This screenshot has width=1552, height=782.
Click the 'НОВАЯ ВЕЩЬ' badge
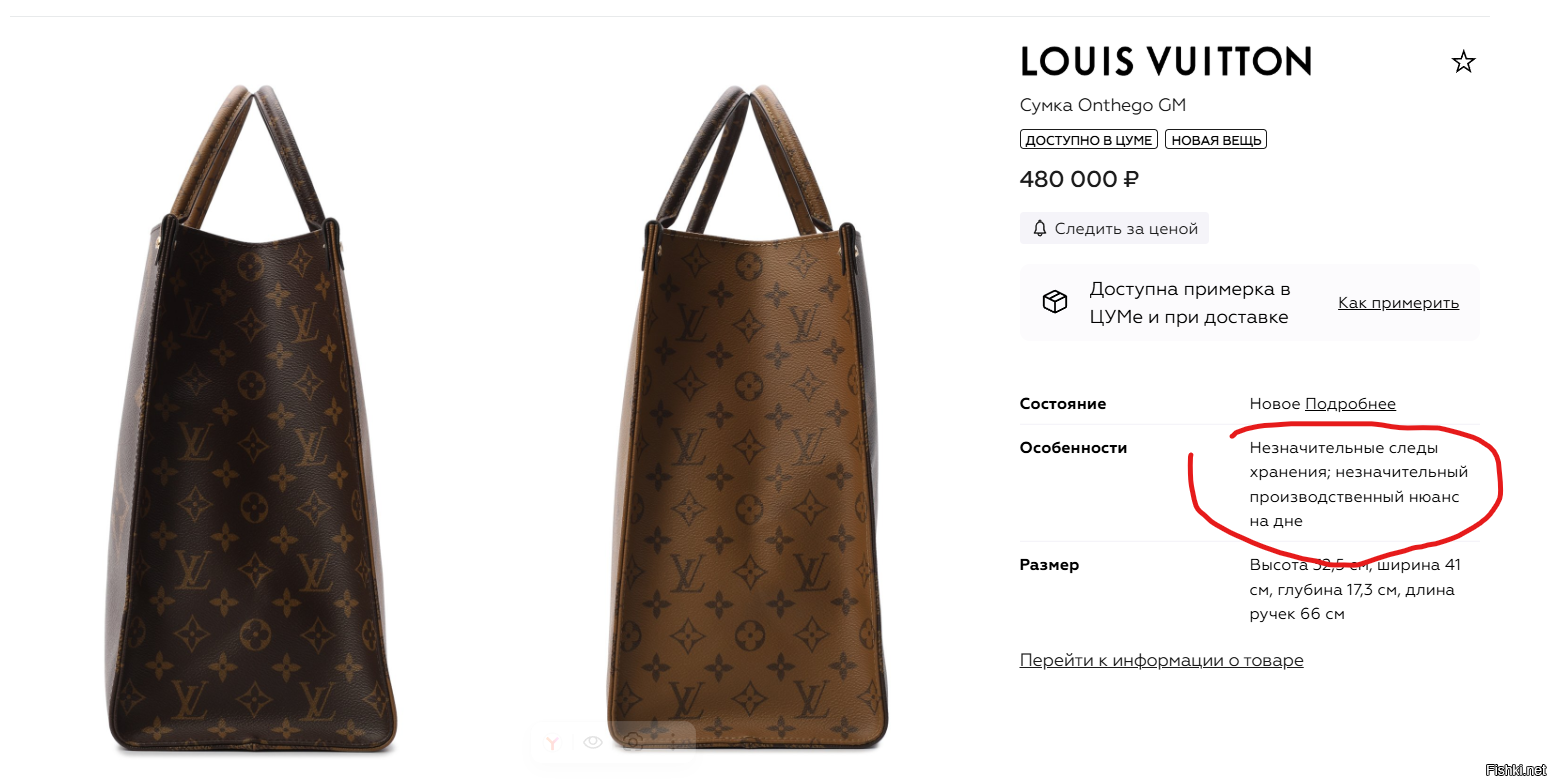(x=1216, y=140)
